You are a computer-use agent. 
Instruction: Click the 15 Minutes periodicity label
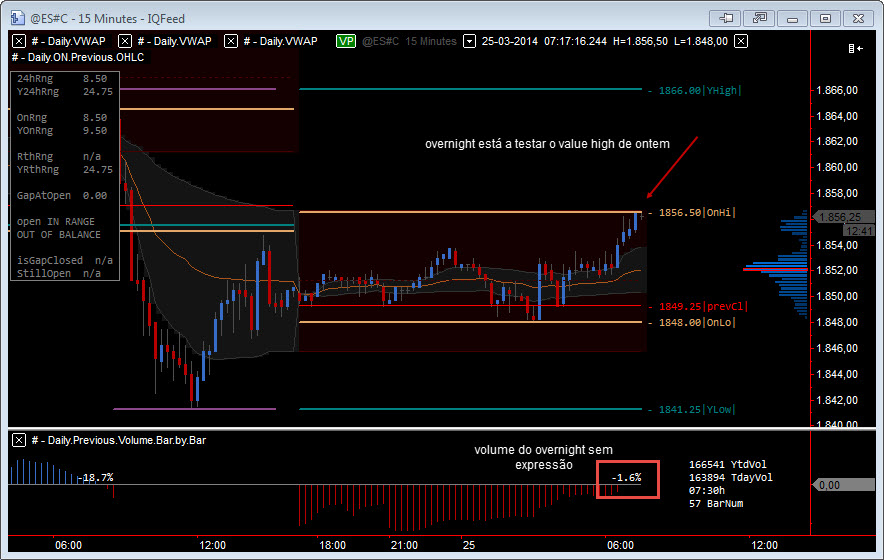coord(431,41)
